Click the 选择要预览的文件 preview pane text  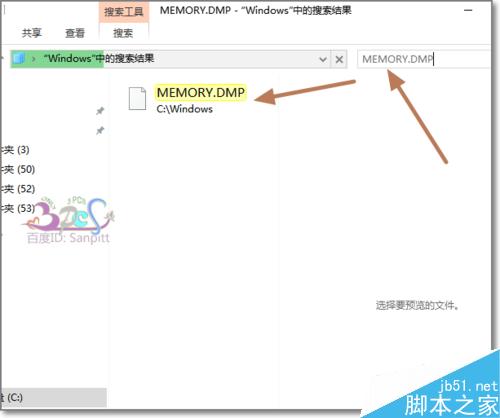(x=417, y=305)
